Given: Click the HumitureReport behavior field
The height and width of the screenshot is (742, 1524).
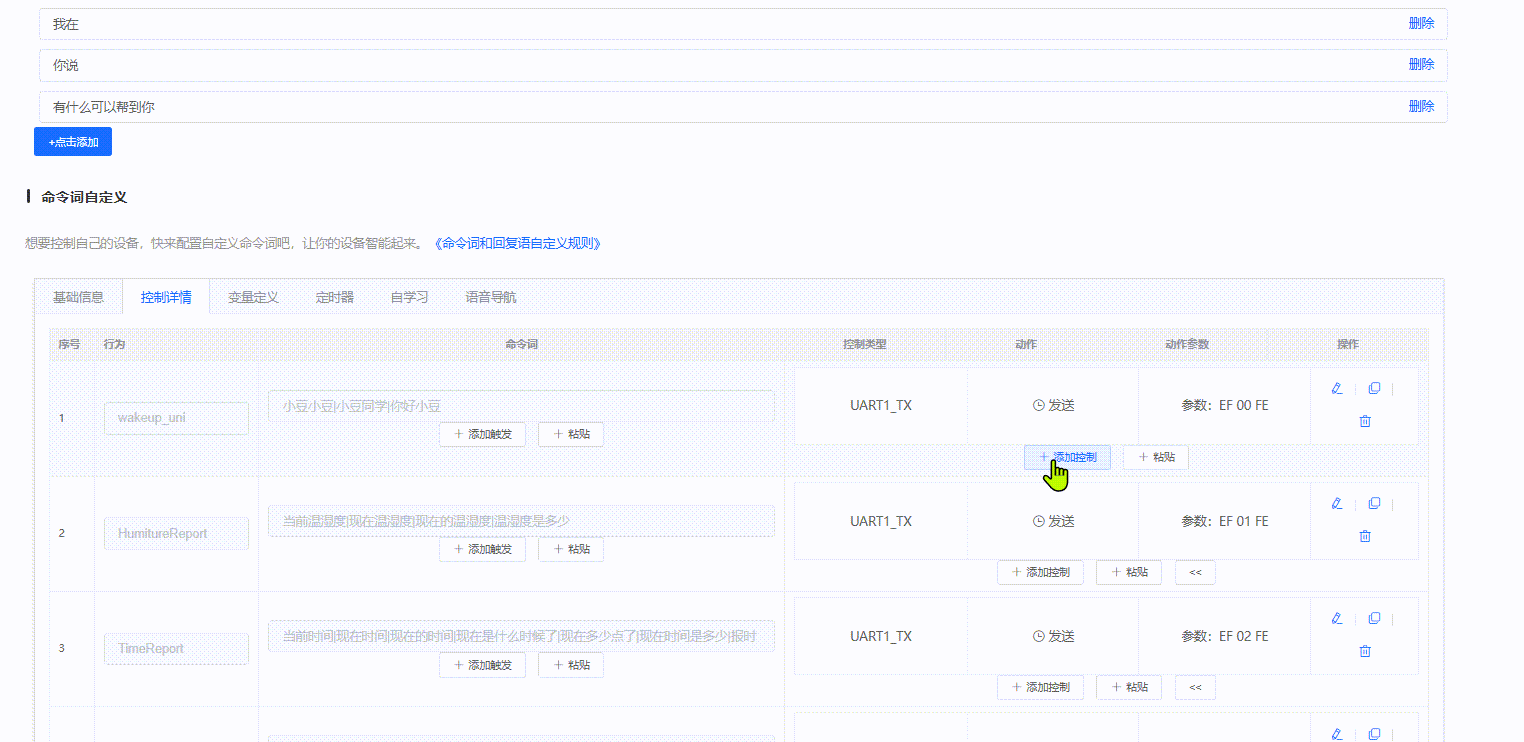Looking at the screenshot, I should coord(176,533).
